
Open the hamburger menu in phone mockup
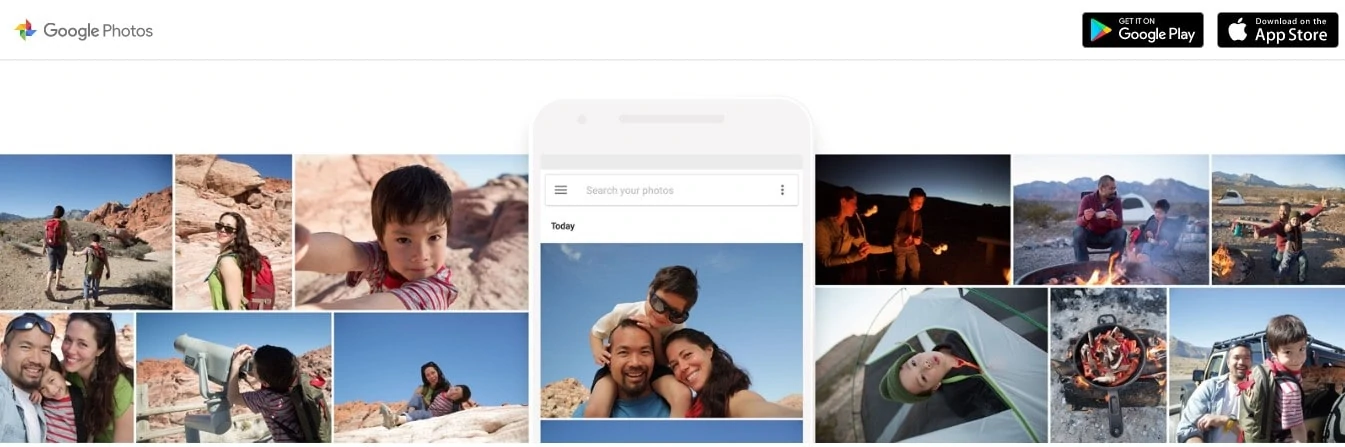pyautogui.click(x=561, y=190)
